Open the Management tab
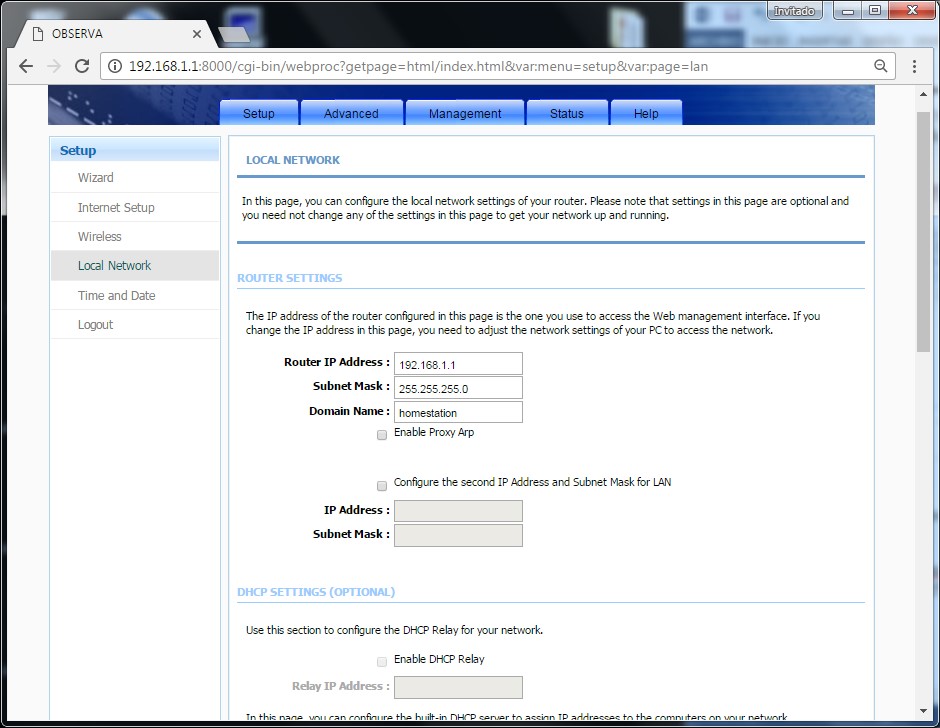This screenshot has height=728, width=940. click(465, 113)
